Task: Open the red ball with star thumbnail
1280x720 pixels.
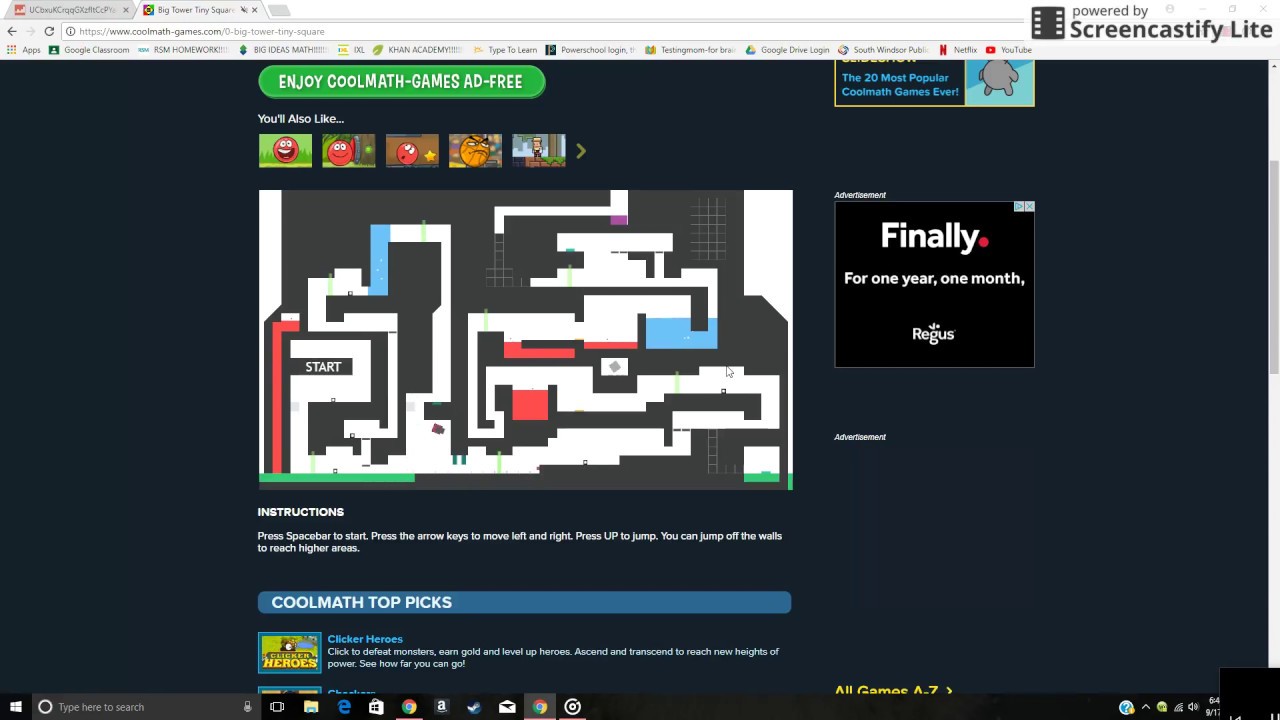Action: point(412,151)
